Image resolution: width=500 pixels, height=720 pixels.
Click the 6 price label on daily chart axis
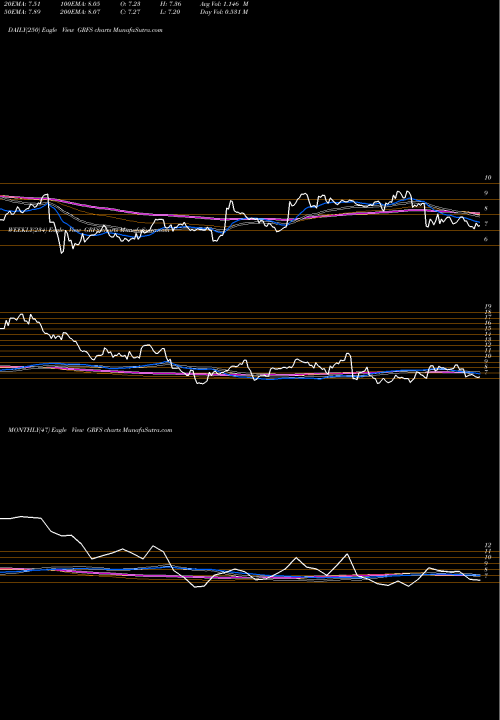click(488, 239)
